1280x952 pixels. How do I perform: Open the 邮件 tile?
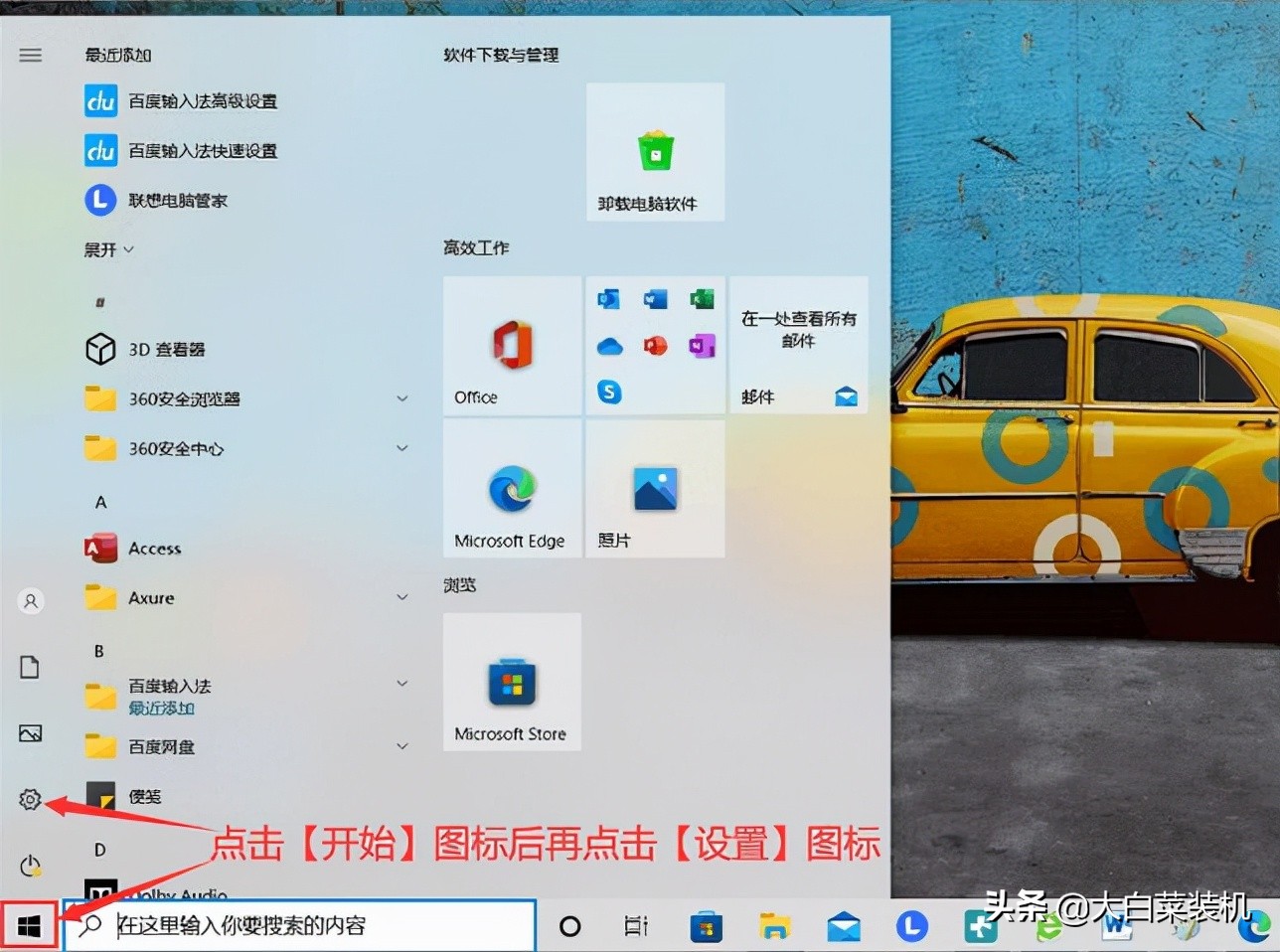click(798, 345)
